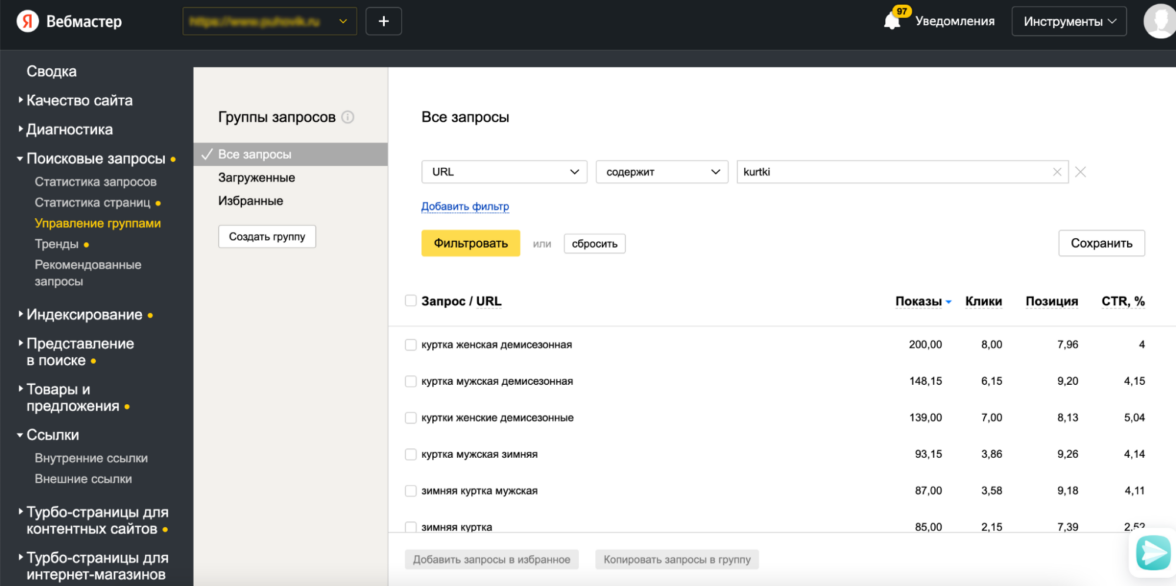1176x586 pixels.
Task: Open notifications bell icon
Action: 892,21
